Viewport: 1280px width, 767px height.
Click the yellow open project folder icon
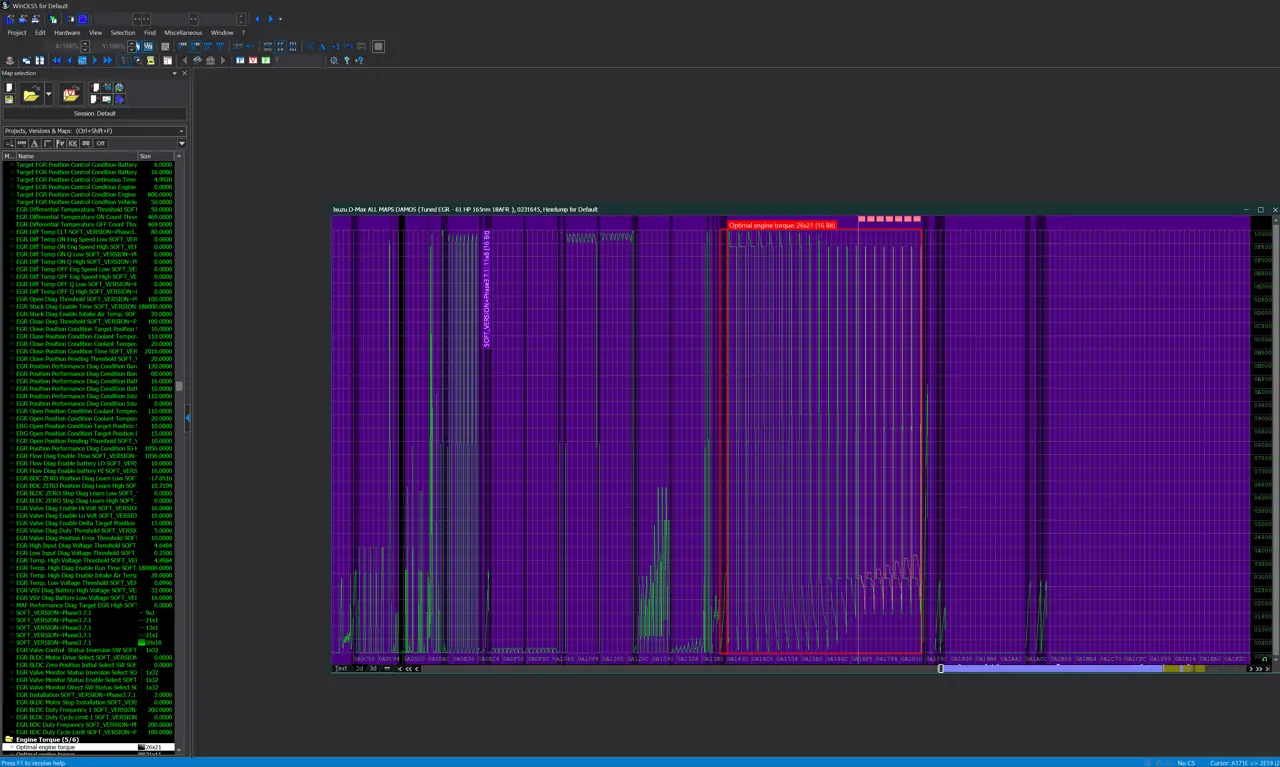click(32, 94)
